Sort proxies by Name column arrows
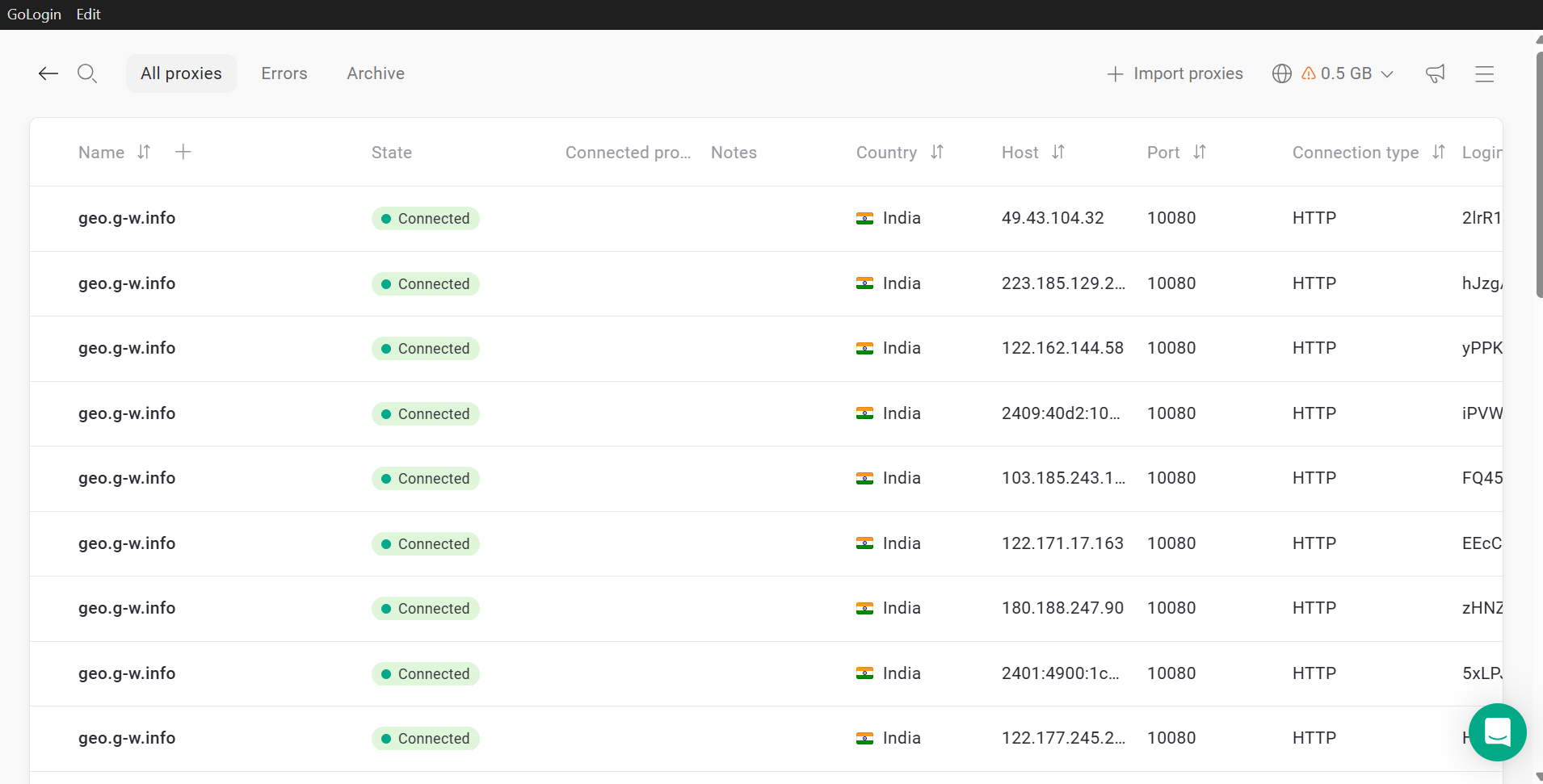Screen dimensions: 1543x784 pos(144,152)
